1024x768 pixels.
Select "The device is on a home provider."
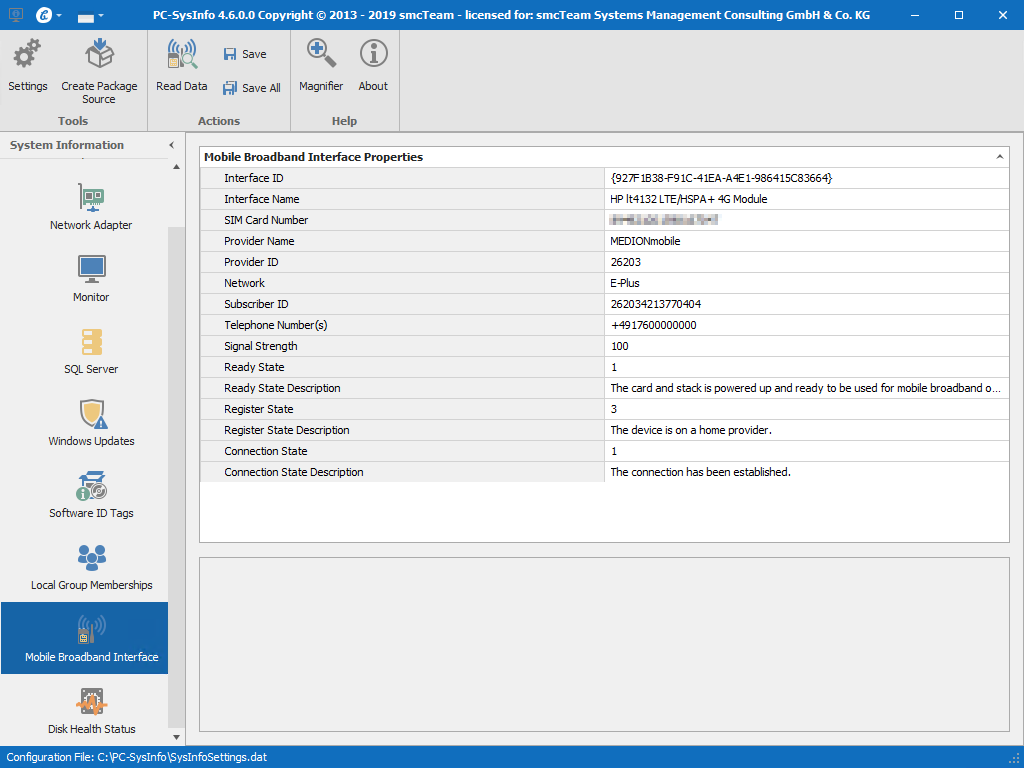point(691,430)
